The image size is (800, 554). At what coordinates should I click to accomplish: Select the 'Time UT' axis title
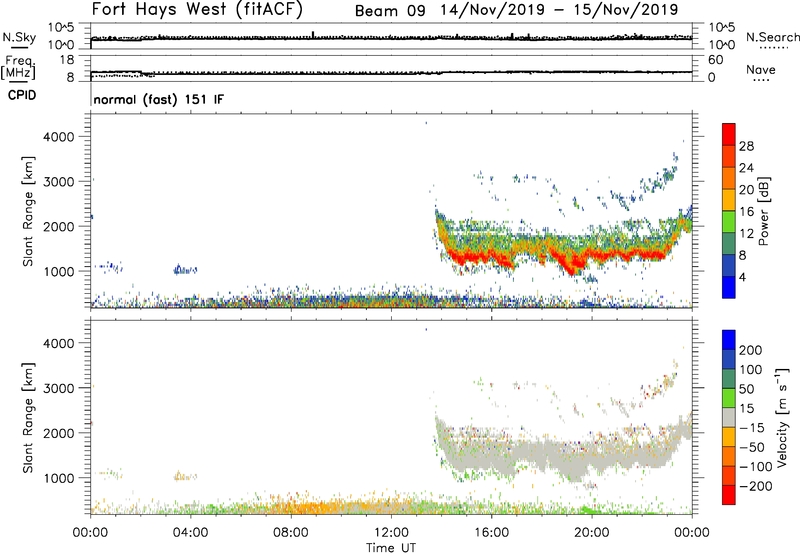[x=391, y=548]
